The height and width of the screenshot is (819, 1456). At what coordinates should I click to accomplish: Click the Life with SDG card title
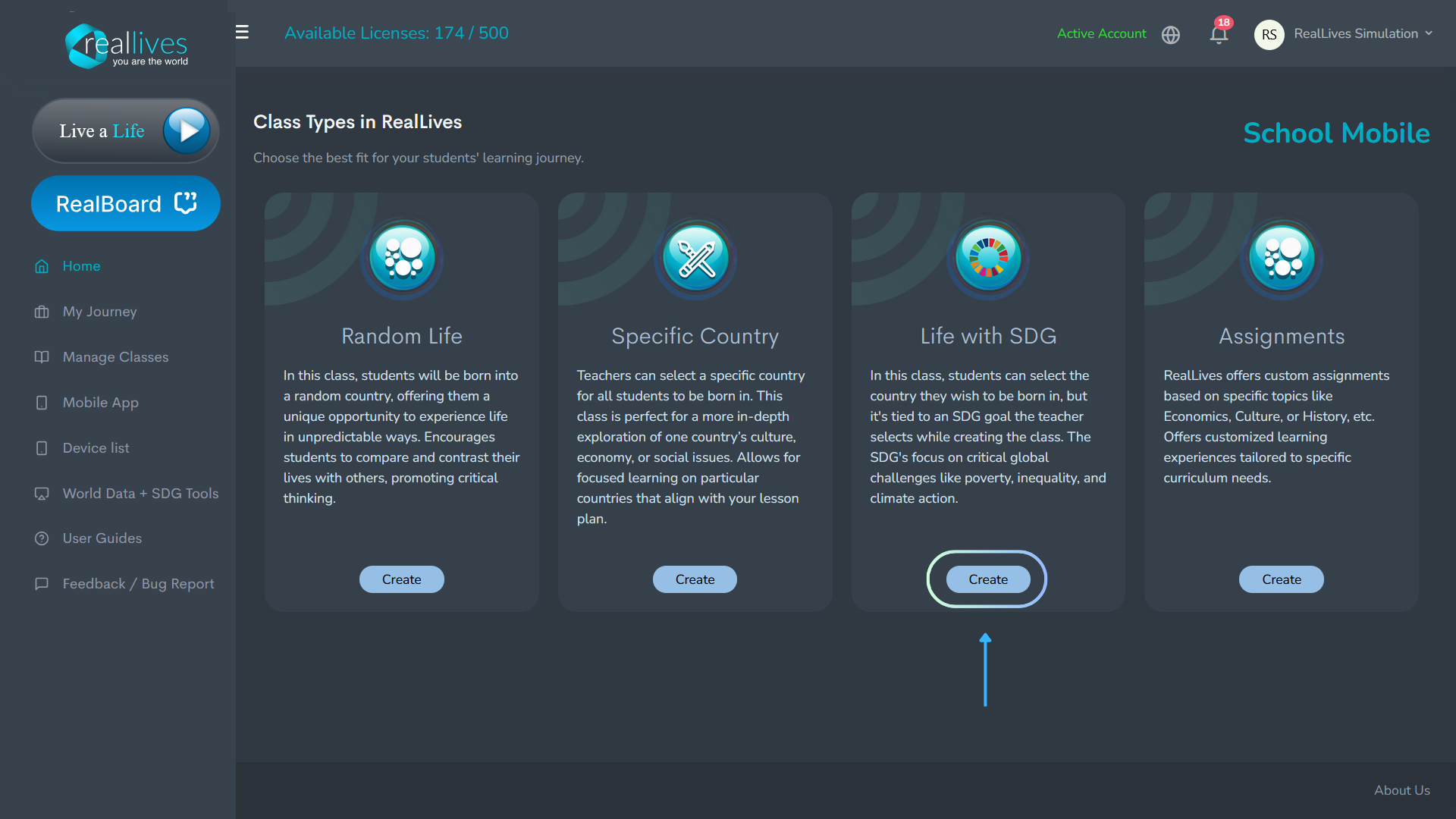tap(988, 336)
